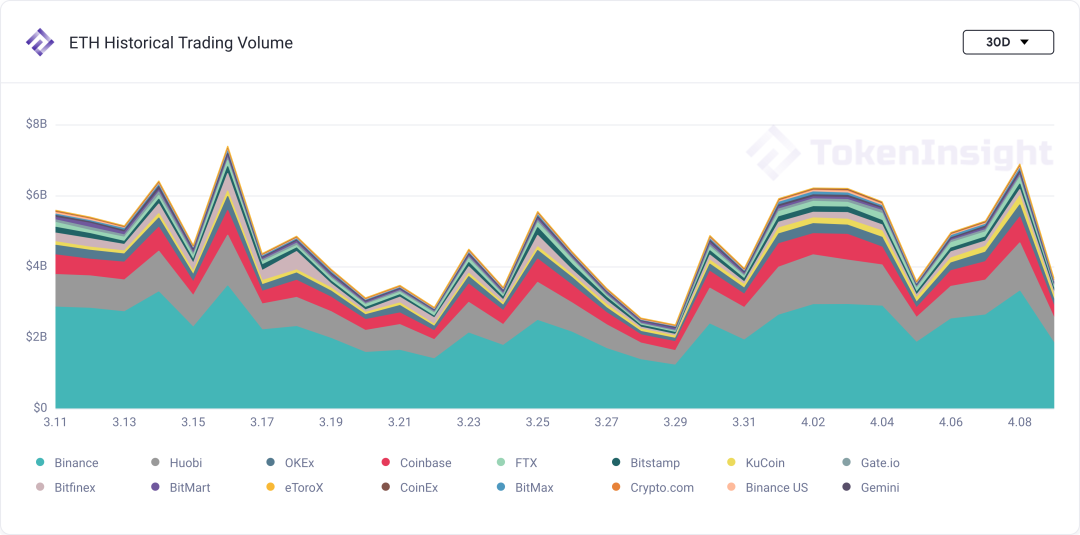The image size is (1080, 535).
Task: Click the Gate.io legend dot
Action: coord(846,463)
